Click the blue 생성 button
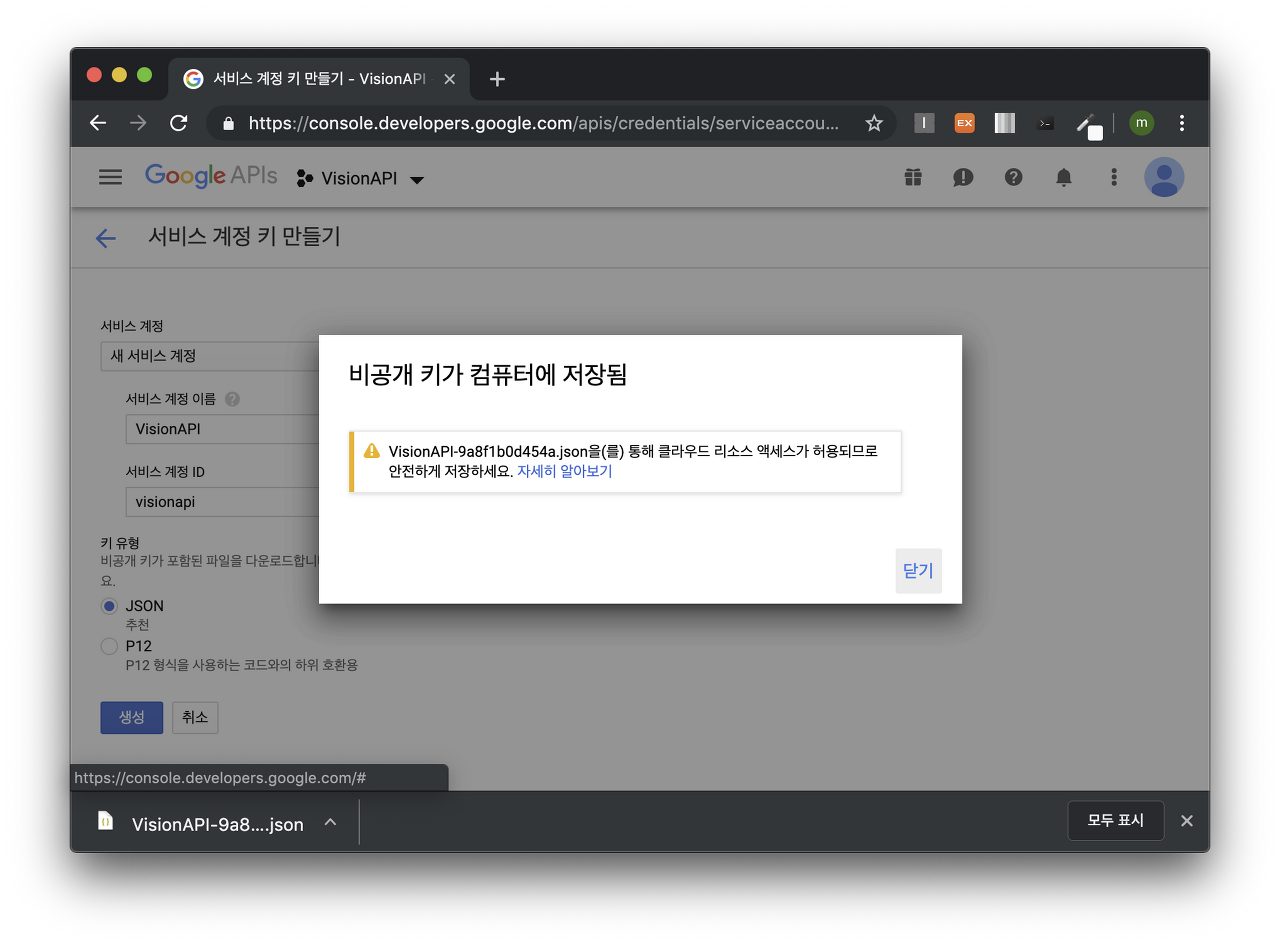1280x945 pixels. pyautogui.click(x=132, y=717)
